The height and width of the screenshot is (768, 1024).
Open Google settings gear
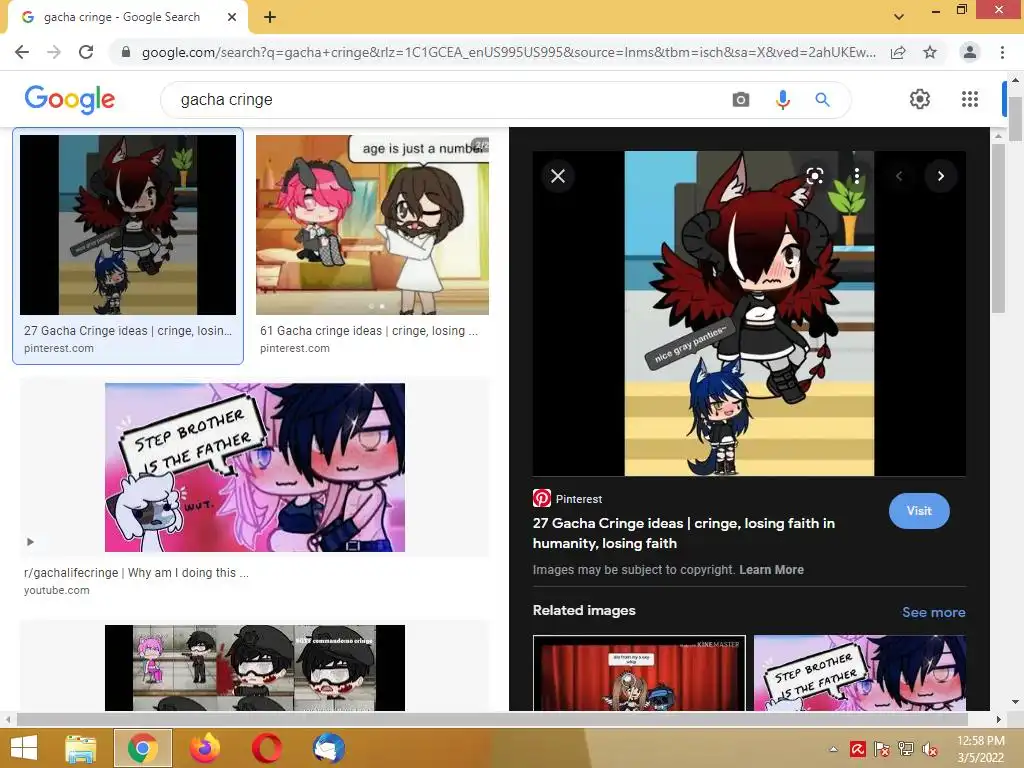pyautogui.click(x=920, y=99)
